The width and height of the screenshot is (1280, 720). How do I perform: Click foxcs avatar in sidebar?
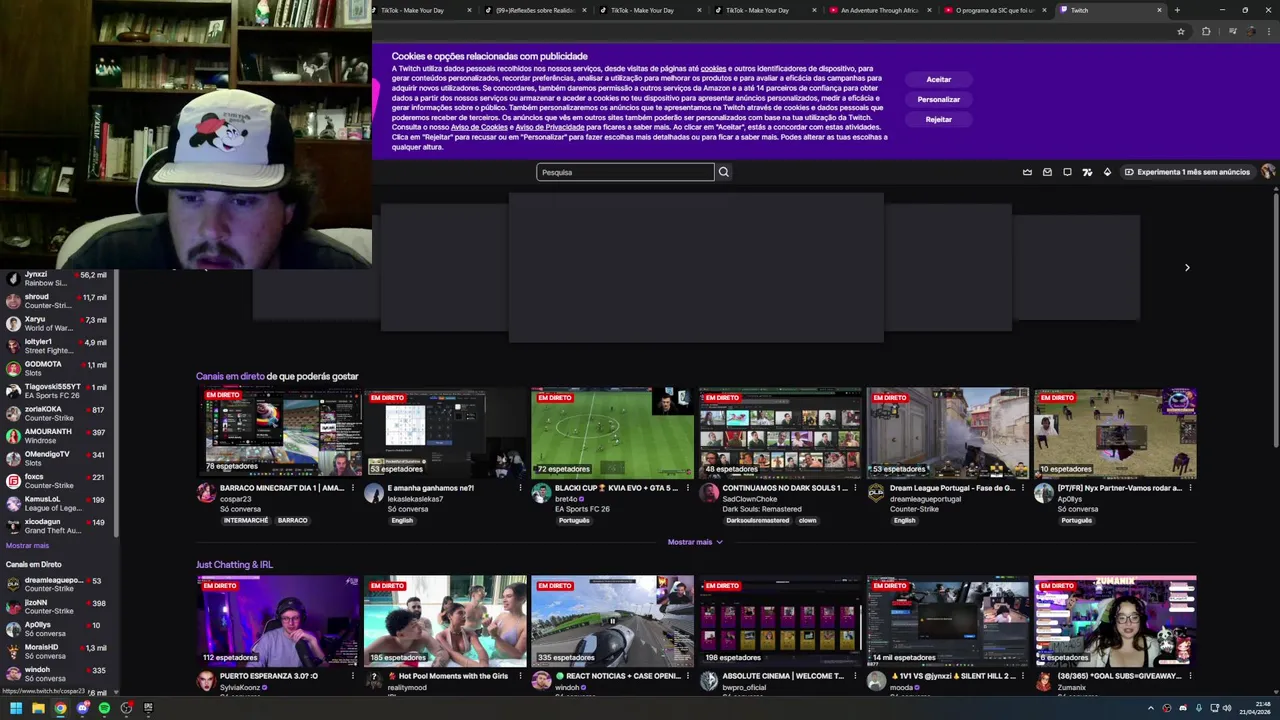tap(13, 481)
